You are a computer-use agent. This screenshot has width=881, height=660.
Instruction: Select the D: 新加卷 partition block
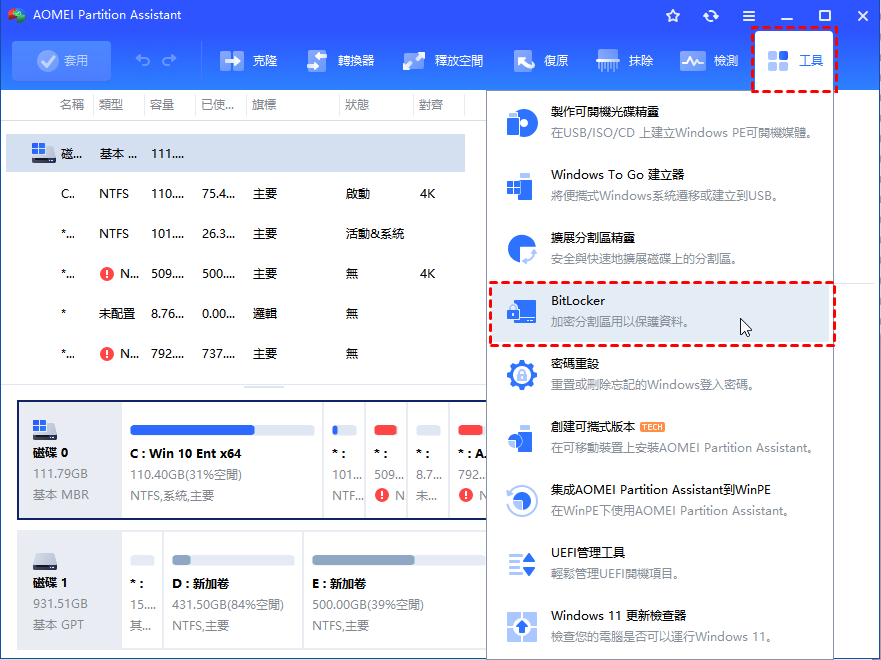(233, 590)
